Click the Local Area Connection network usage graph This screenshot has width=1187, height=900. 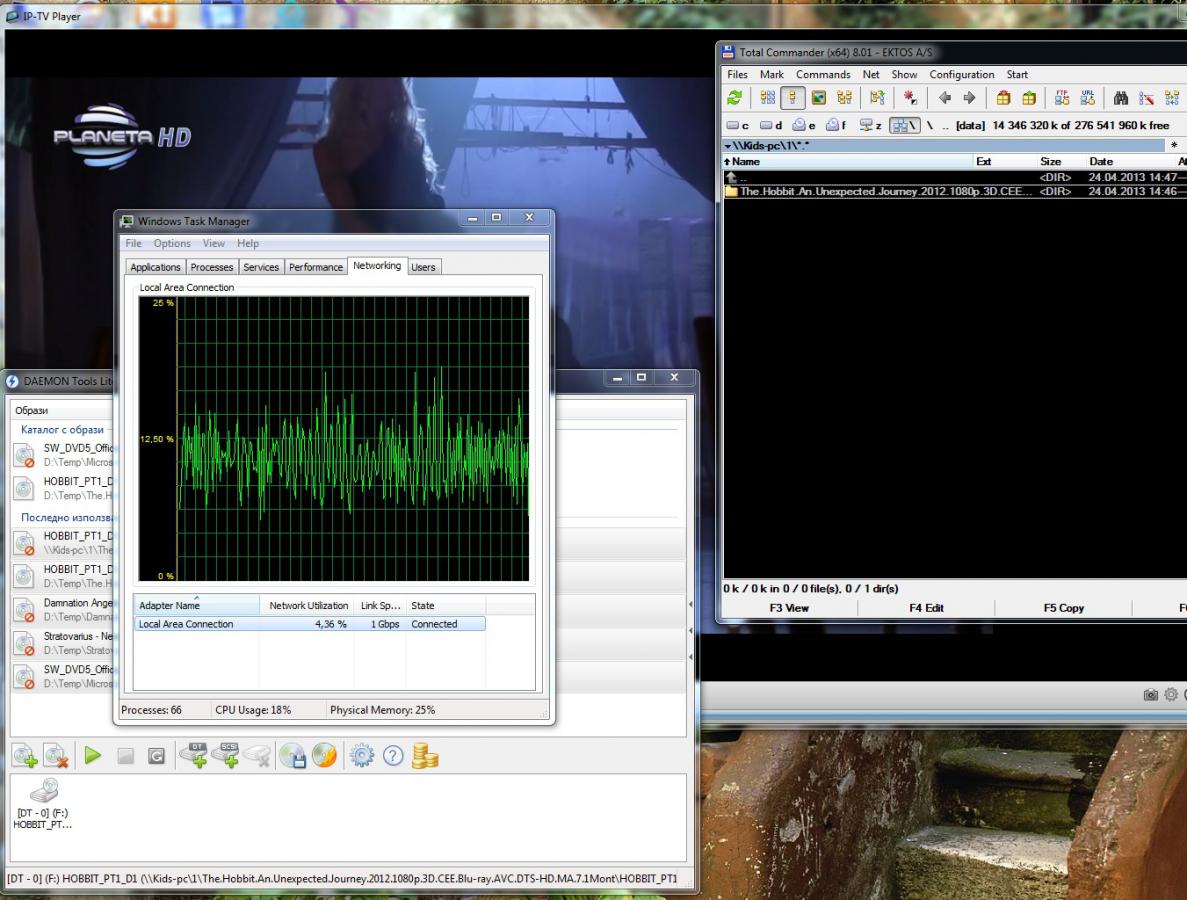pos(333,439)
